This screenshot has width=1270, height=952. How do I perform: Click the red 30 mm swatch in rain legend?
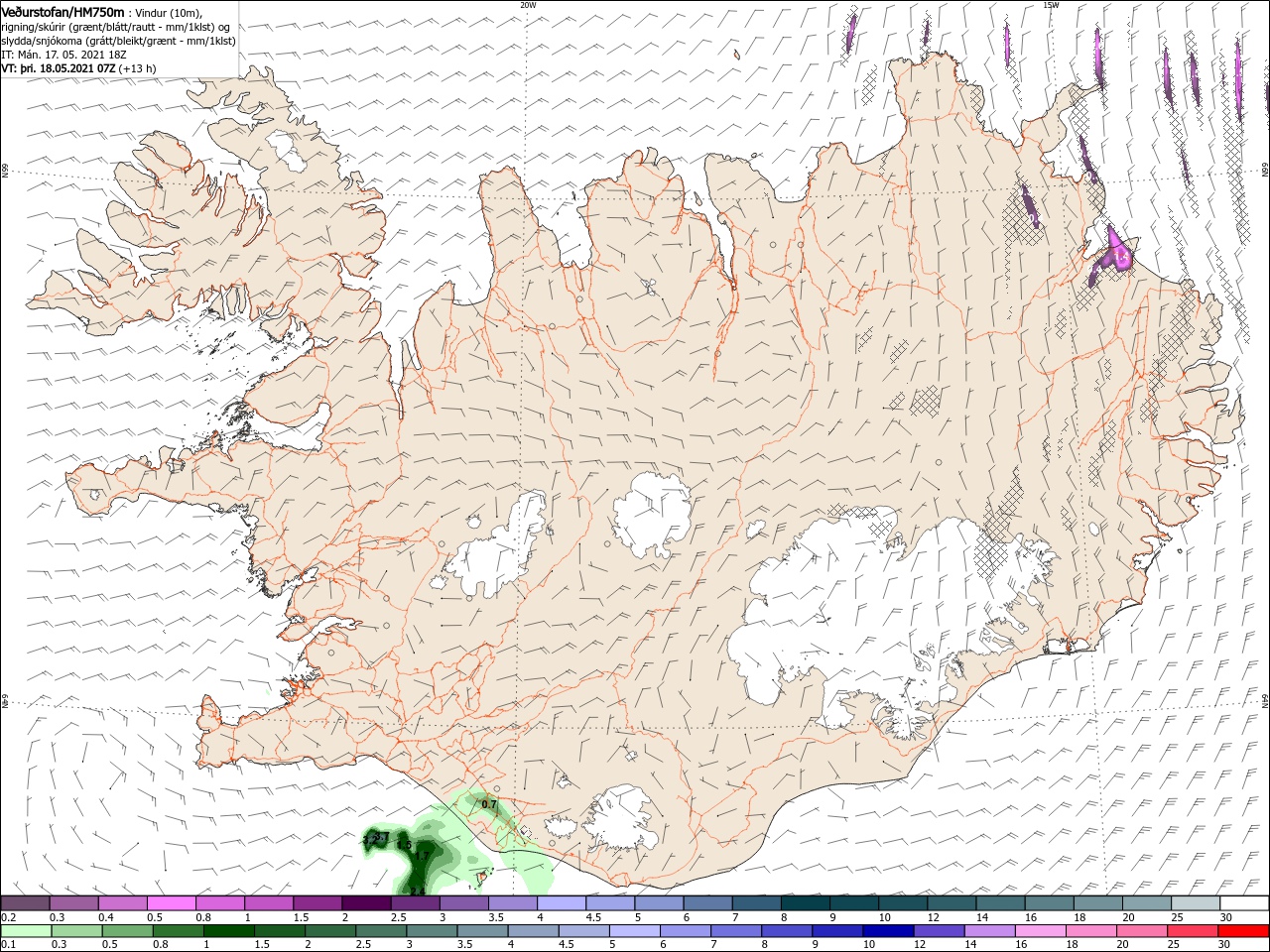coord(1244,931)
